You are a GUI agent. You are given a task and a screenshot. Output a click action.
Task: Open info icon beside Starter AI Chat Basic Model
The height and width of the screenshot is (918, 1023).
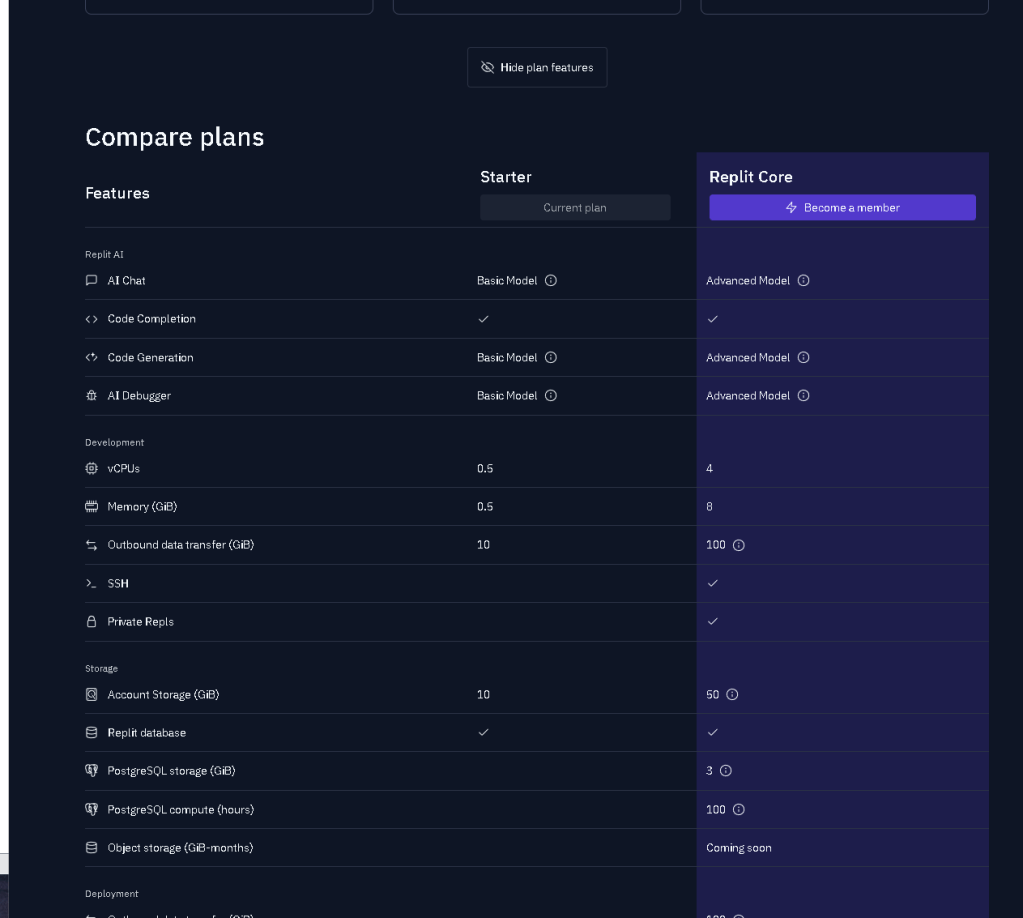pyautogui.click(x=551, y=281)
